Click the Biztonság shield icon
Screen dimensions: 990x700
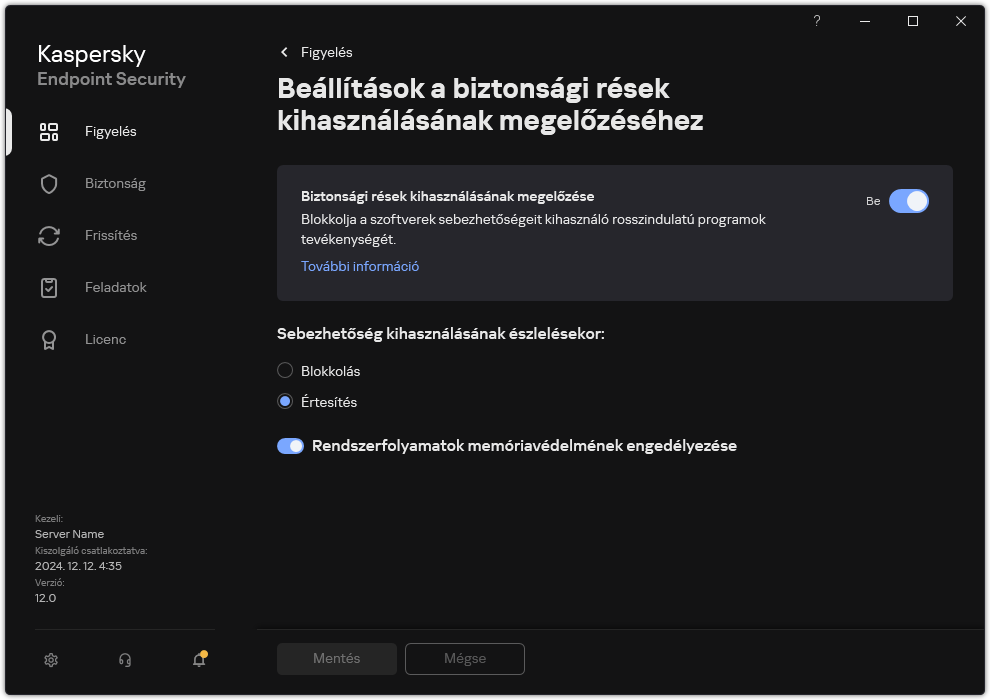[49, 183]
